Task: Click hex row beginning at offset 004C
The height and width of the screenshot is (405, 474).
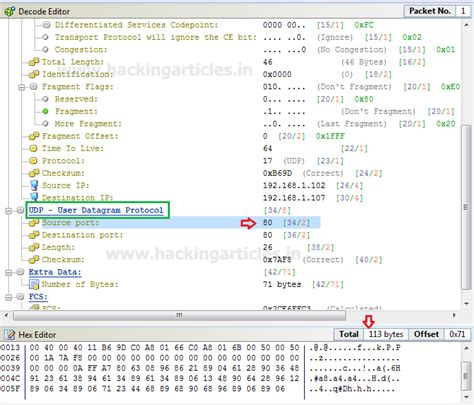Action: click(201, 379)
